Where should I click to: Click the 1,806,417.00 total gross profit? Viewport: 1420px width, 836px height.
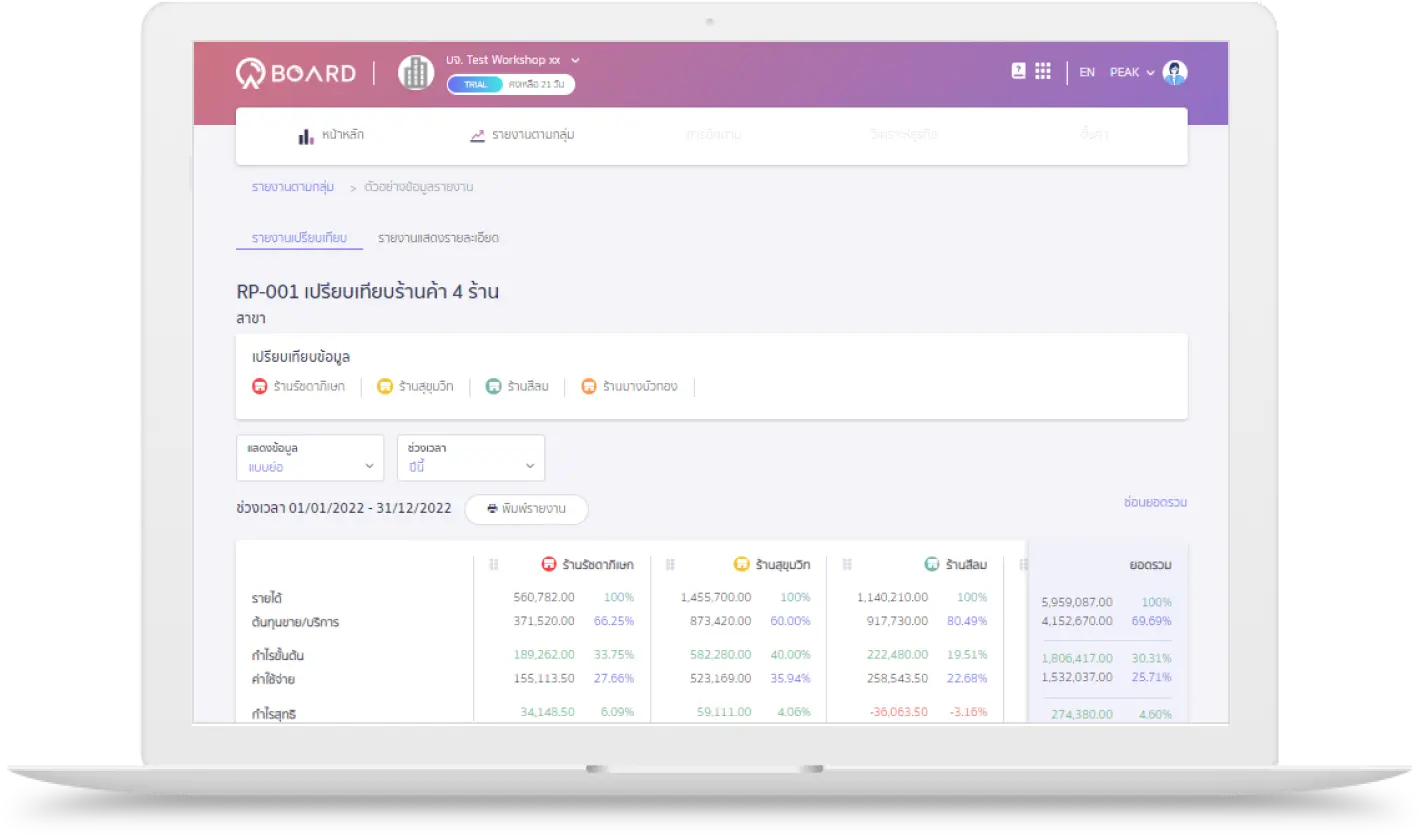[1076, 659]
